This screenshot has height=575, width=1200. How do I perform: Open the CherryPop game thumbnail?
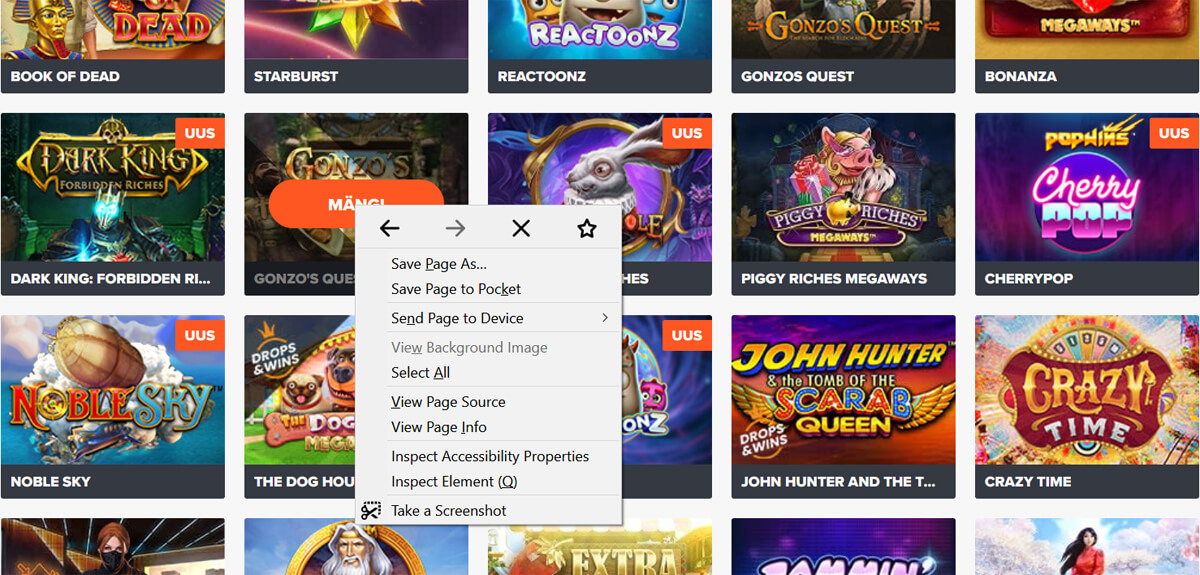(x=1087, y=187)
